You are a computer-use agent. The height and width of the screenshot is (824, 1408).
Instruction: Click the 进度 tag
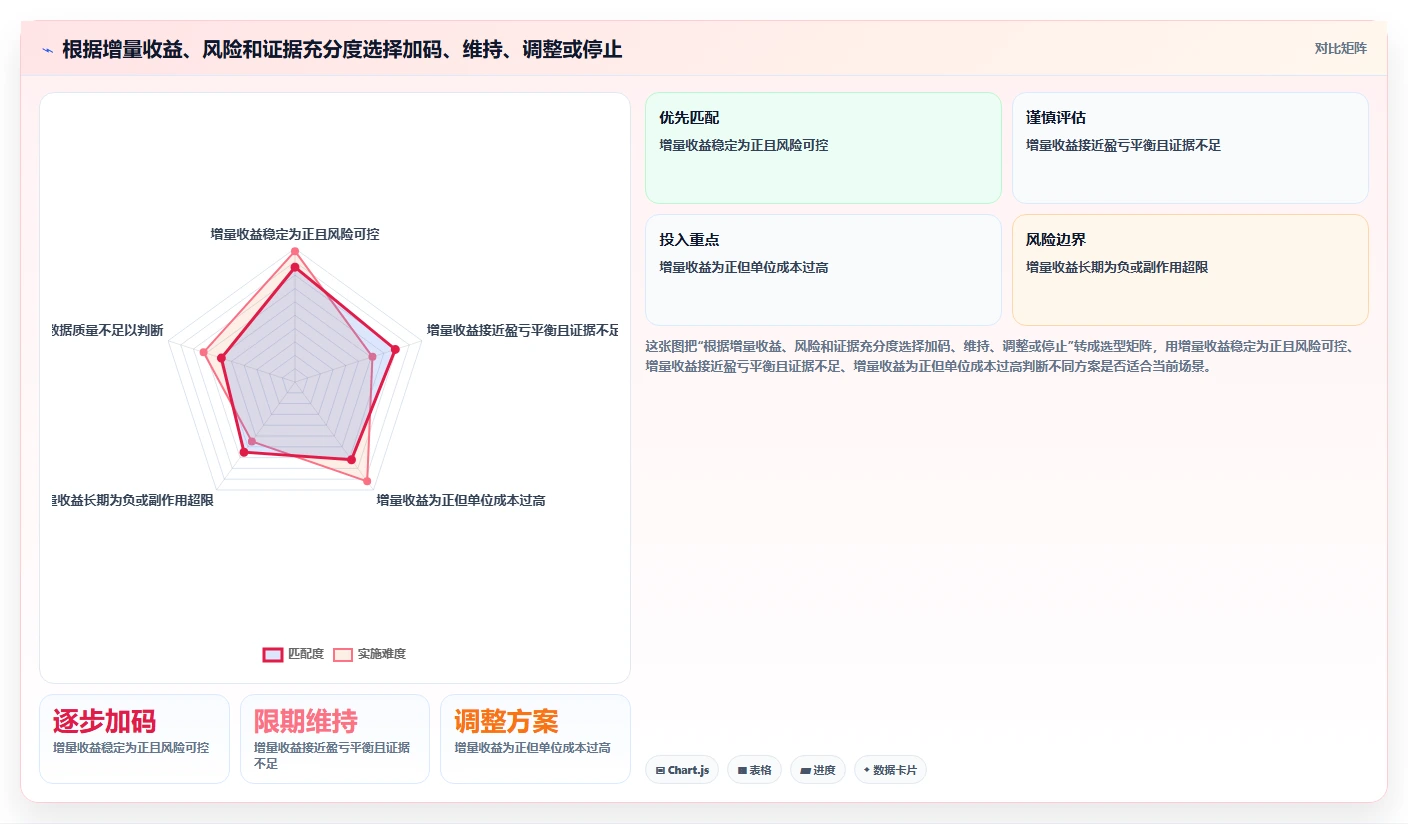point(817,770)
